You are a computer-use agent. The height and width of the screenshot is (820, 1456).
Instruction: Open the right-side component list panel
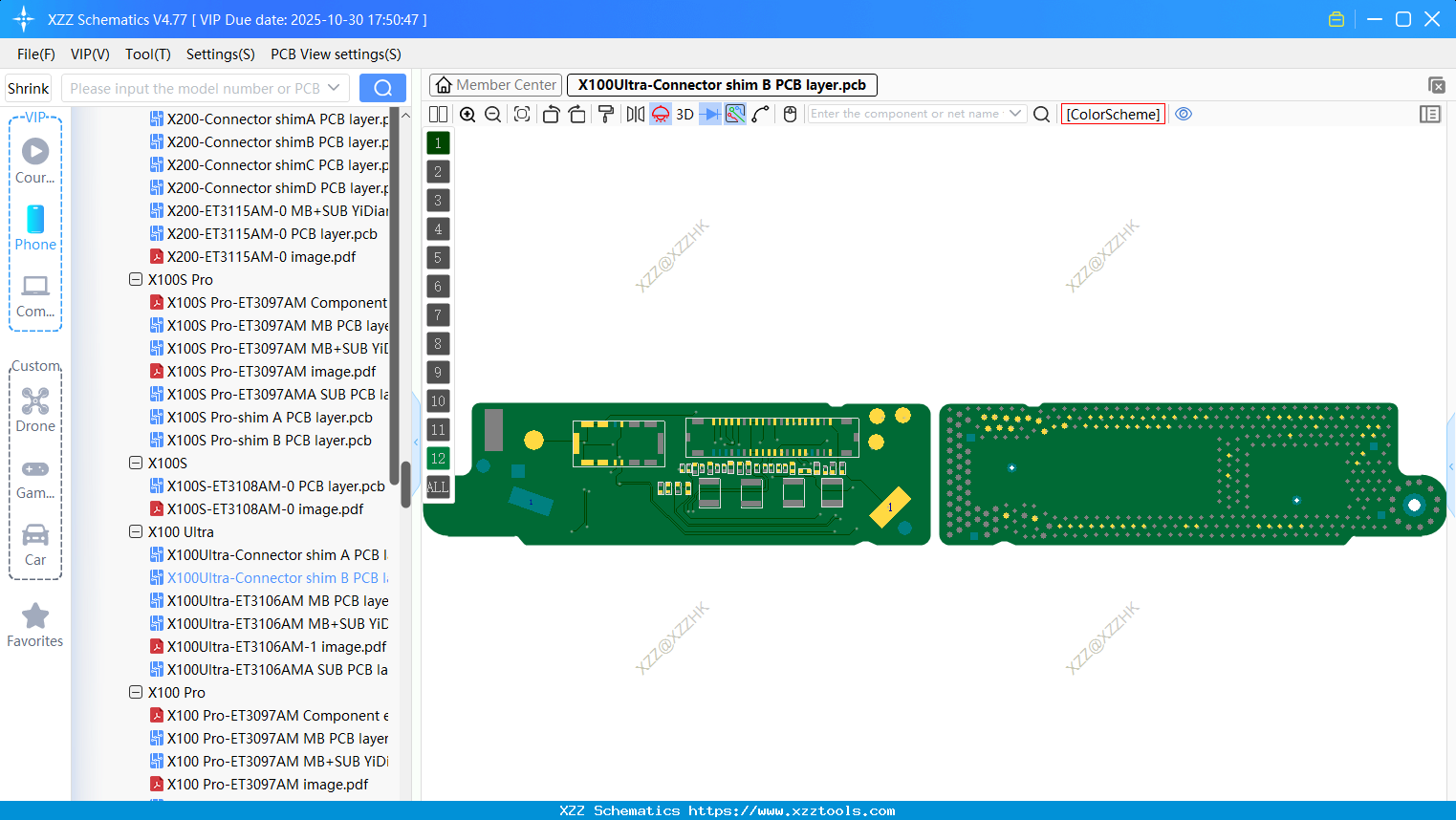pyautogui.click(x=1430, y=114)
